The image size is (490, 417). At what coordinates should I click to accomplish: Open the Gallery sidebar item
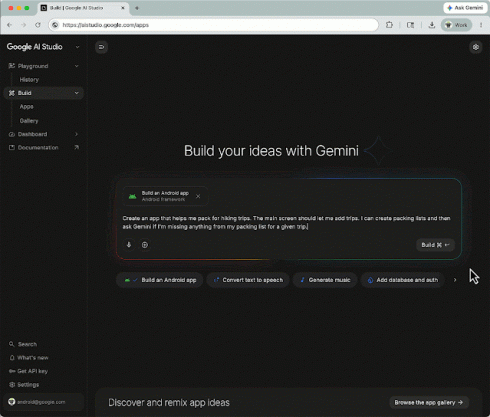pos(29,121)
